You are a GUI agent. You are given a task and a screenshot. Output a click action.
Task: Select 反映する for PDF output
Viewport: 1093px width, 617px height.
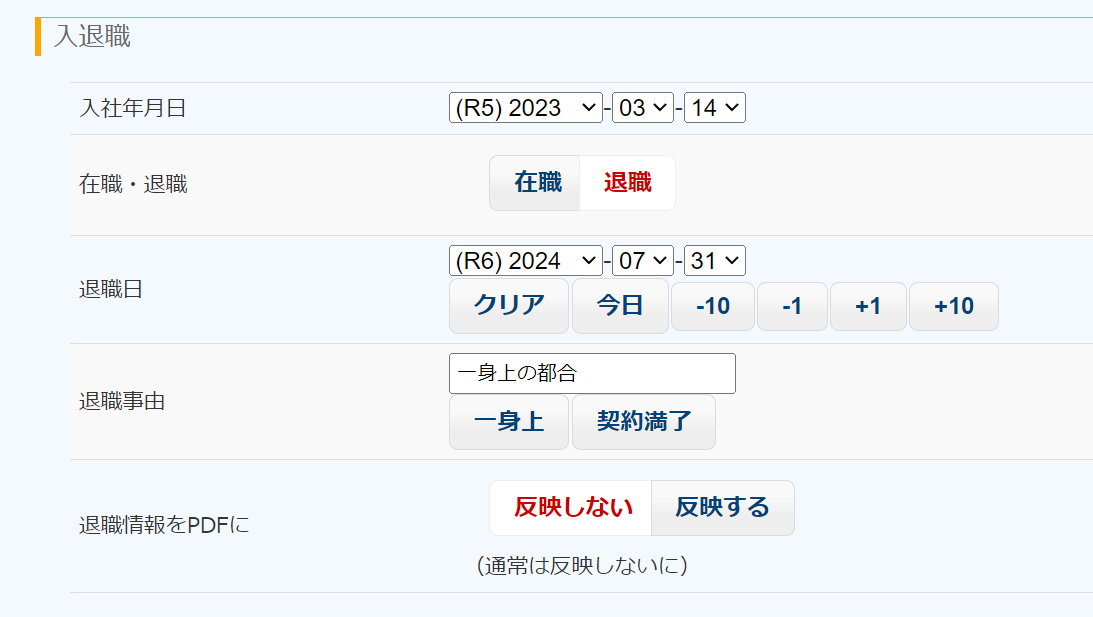(x=722, y=508)
